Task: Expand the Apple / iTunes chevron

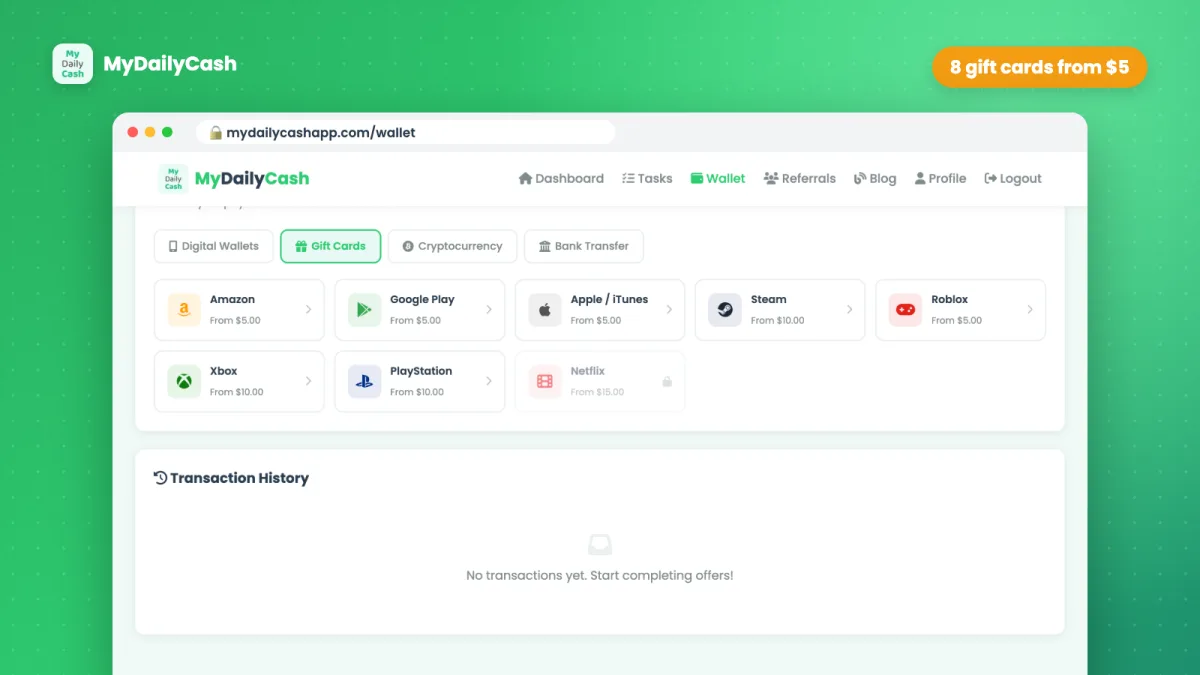Action: point(669,310)
